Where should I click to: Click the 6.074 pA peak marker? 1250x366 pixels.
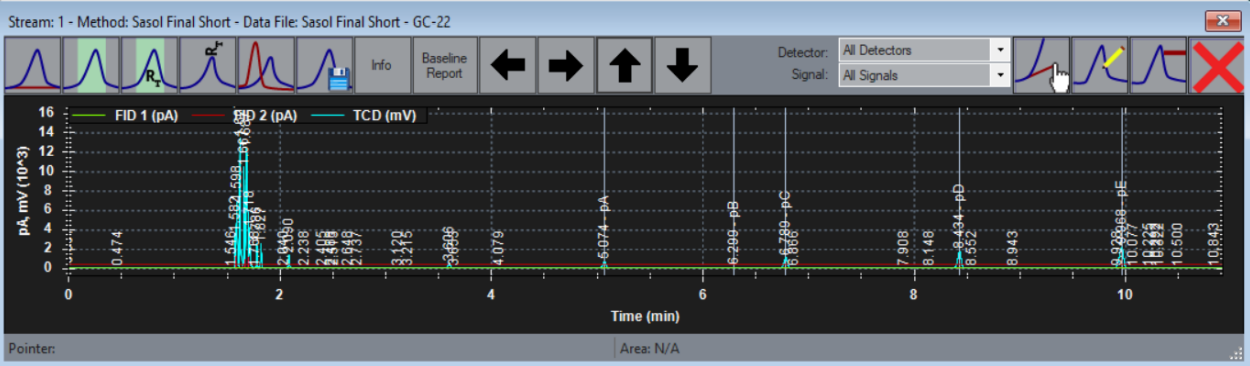coord(604,228)
